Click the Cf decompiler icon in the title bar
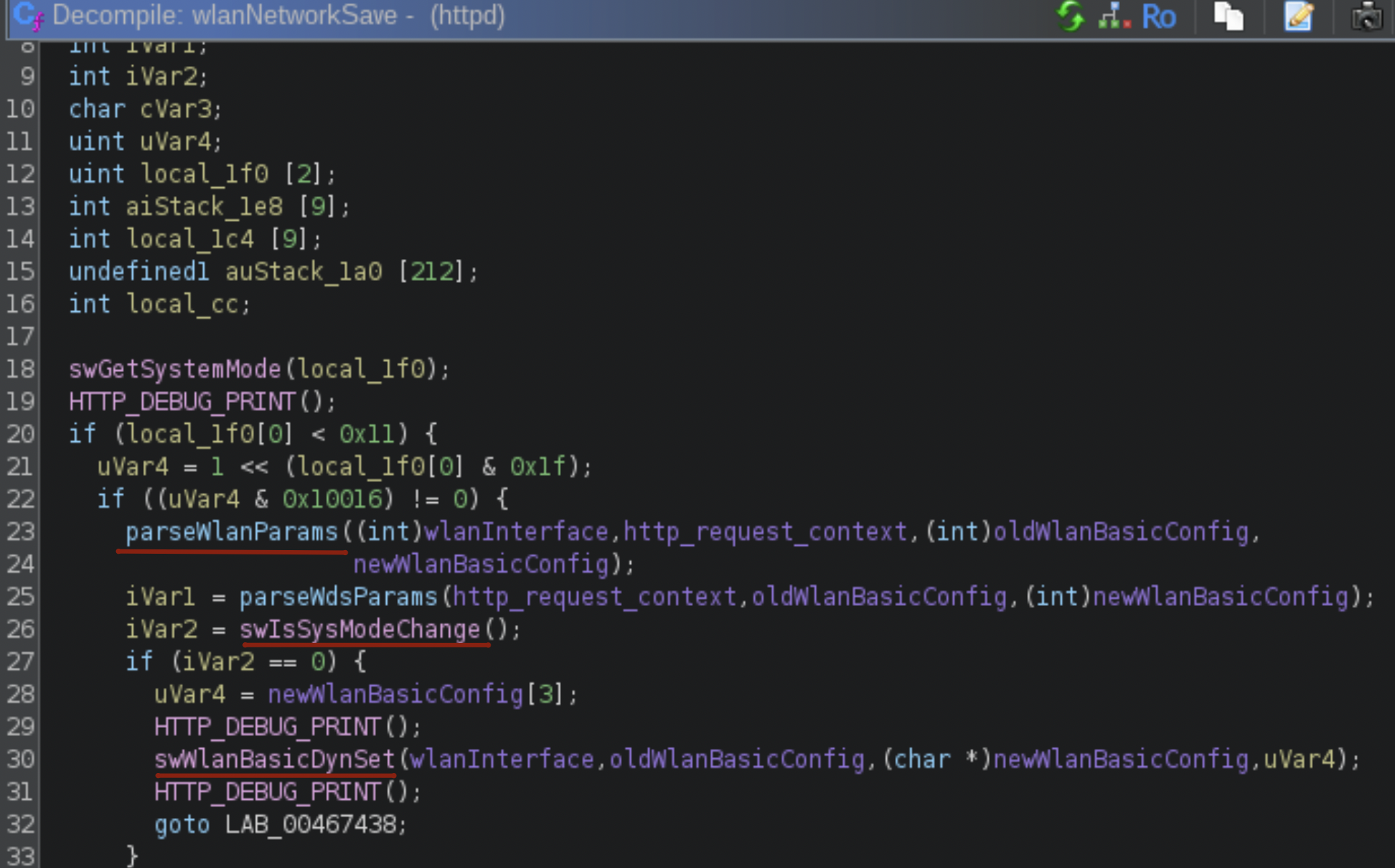The image size is (1395, 868). [x=28, y=16]
